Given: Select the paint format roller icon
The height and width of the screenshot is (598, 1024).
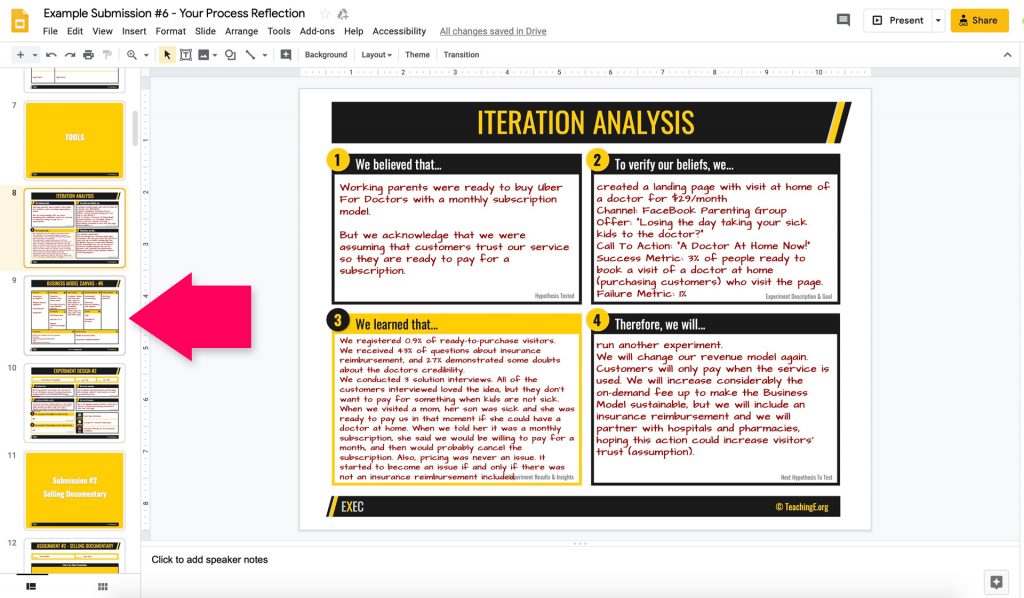Looking at the screenshot, I should [x=107, y=55].
